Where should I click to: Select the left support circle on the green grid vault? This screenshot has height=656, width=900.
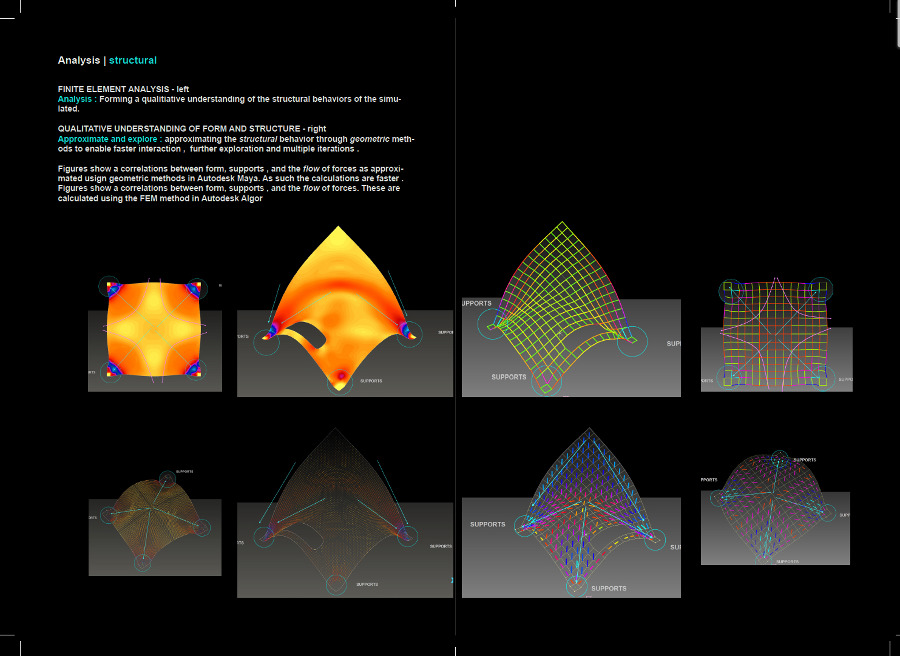490,325
